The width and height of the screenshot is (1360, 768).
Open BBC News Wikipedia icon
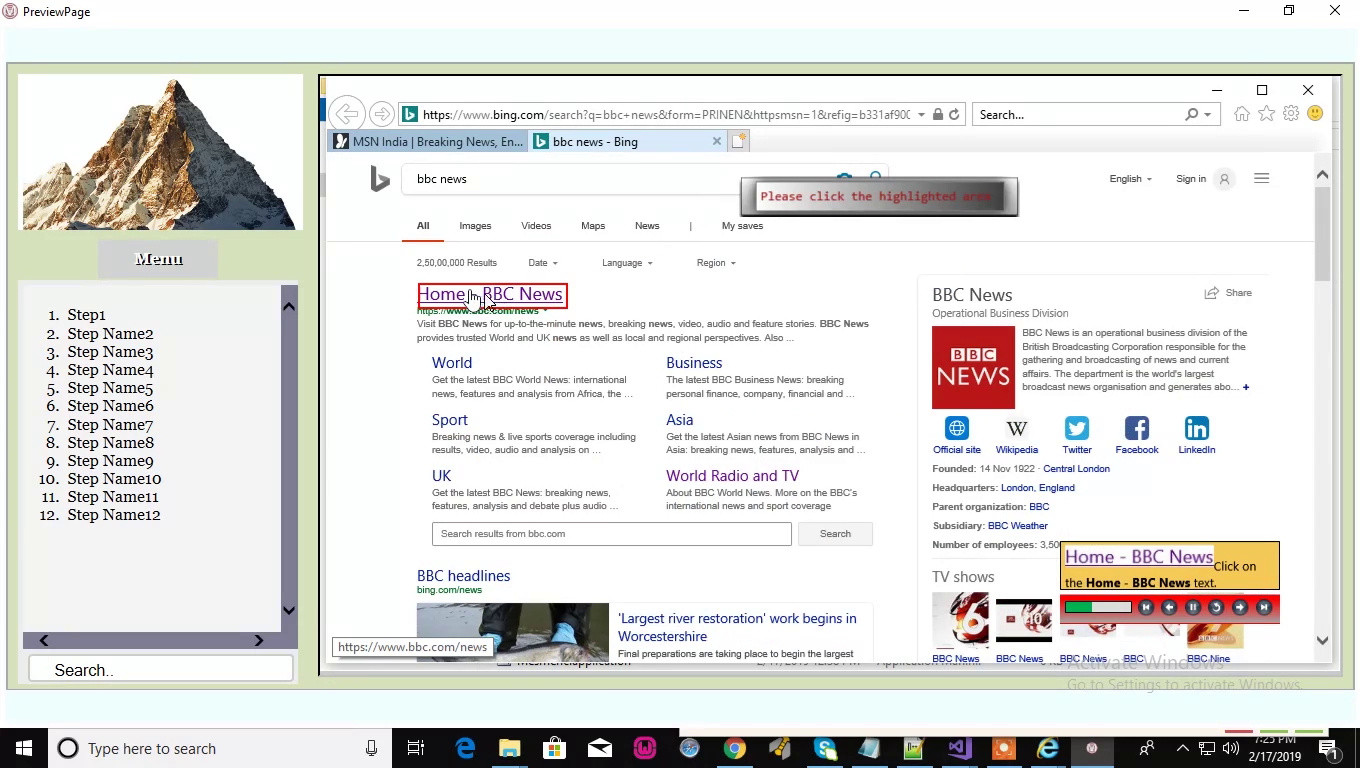point(1017,429)
